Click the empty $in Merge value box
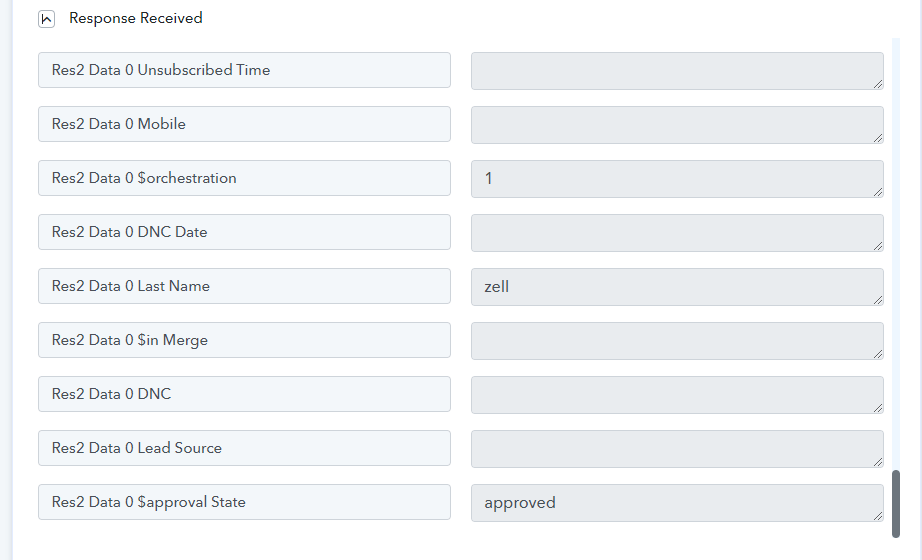Screen dimensions: 922x560 pos(677,341)
